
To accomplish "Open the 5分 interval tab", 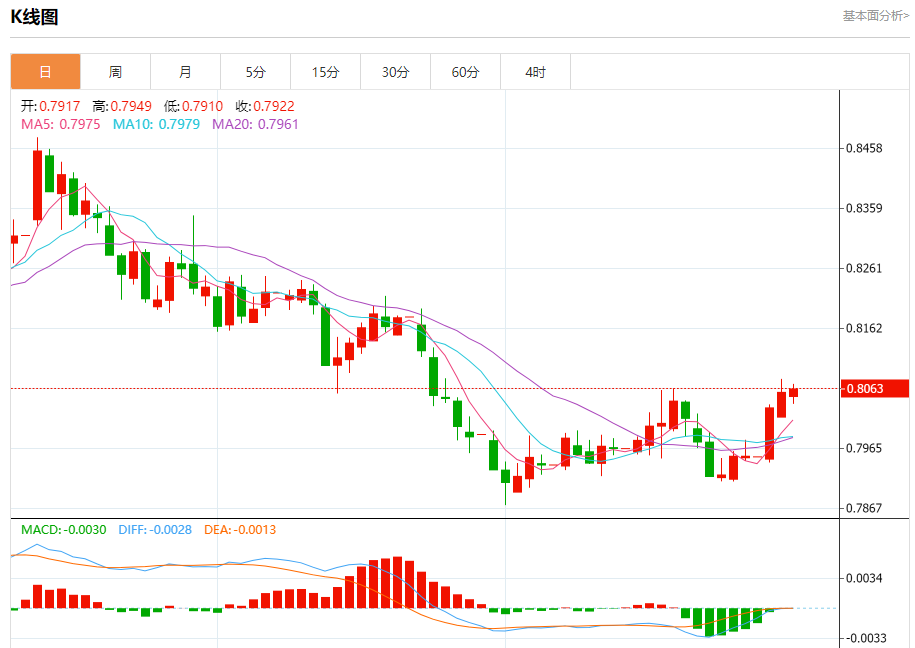I will coord(256,72).
